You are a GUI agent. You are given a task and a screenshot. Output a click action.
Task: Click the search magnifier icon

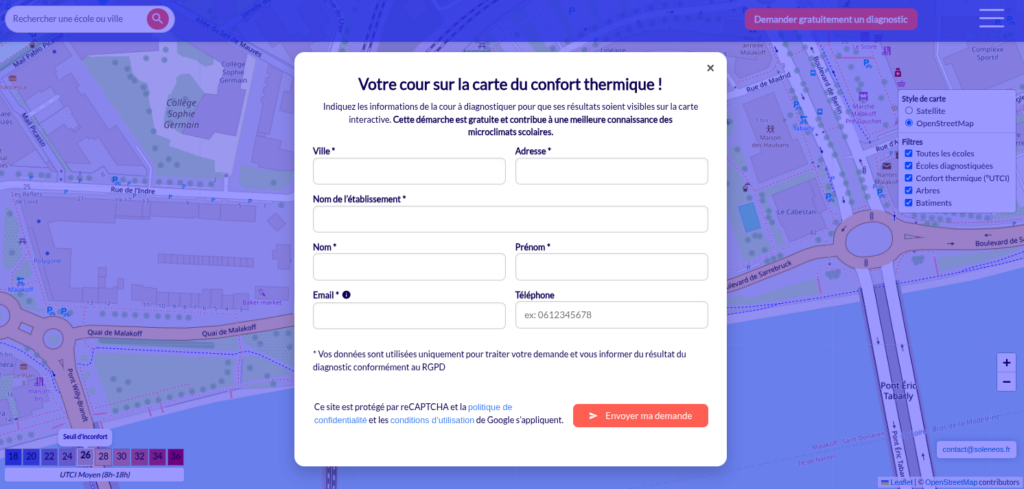tap(158, 19)
